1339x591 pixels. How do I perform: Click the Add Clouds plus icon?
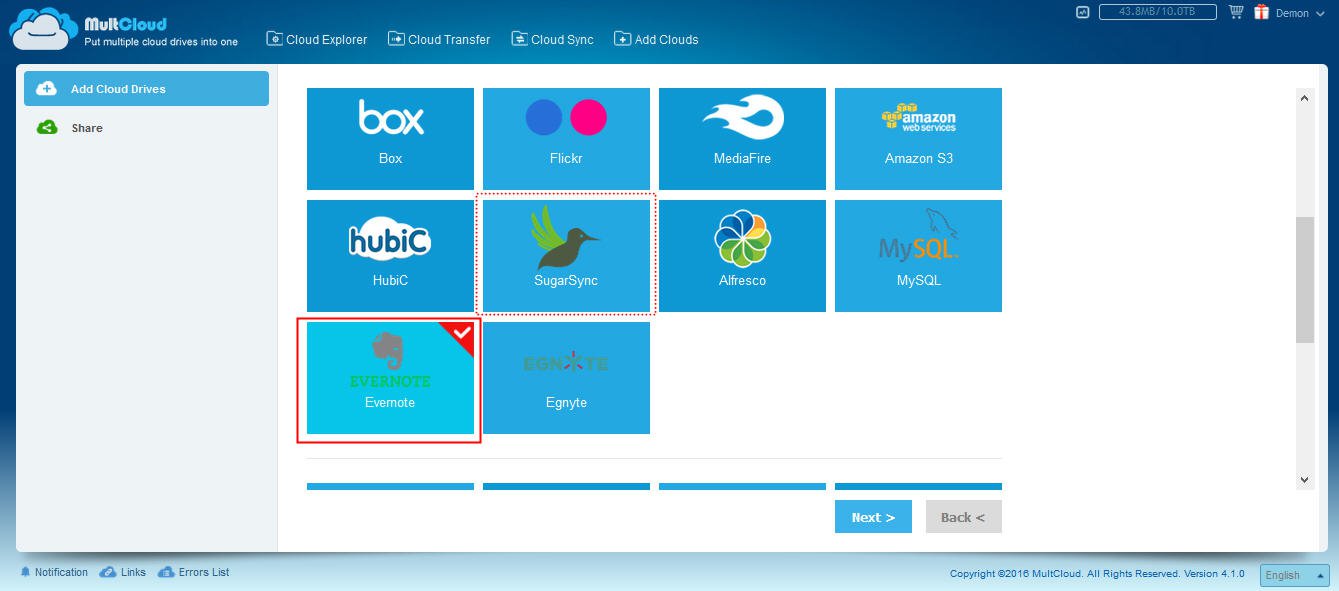click(x=622, y=39)
